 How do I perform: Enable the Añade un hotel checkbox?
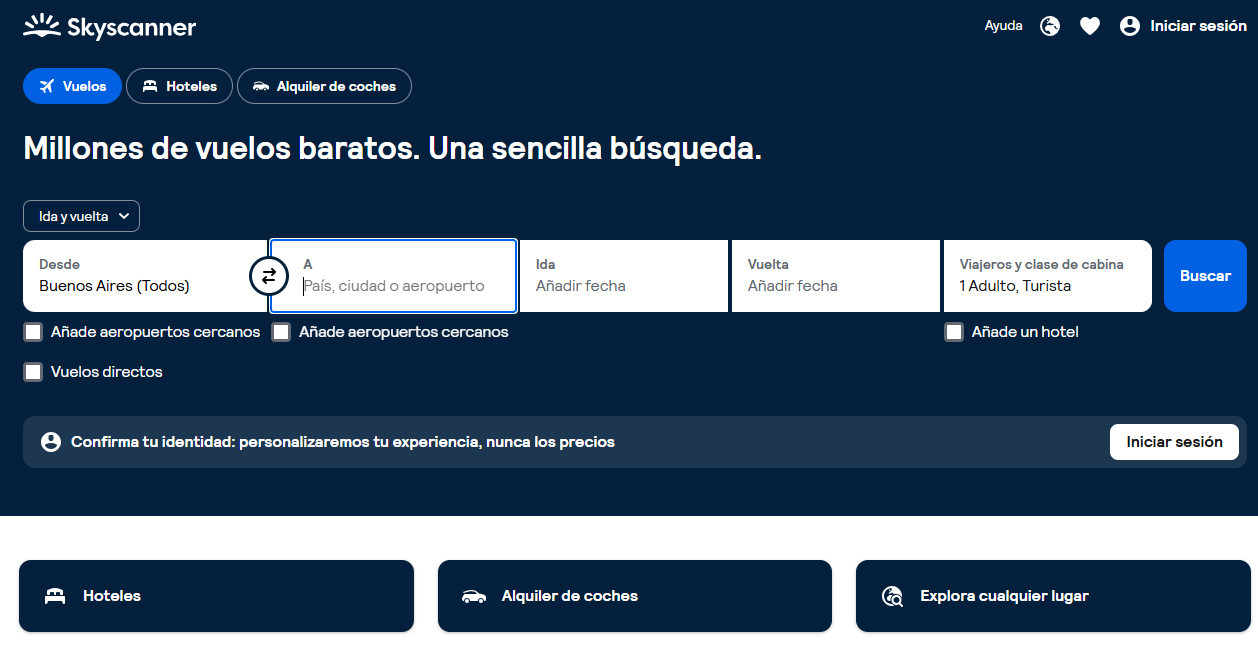pos(954,332)
